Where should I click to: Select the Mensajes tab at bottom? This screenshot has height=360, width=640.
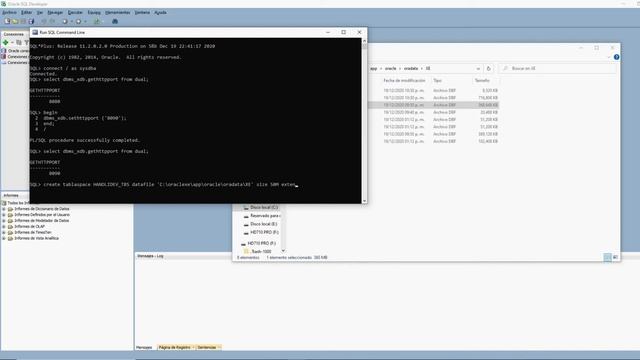coord(144,347)
